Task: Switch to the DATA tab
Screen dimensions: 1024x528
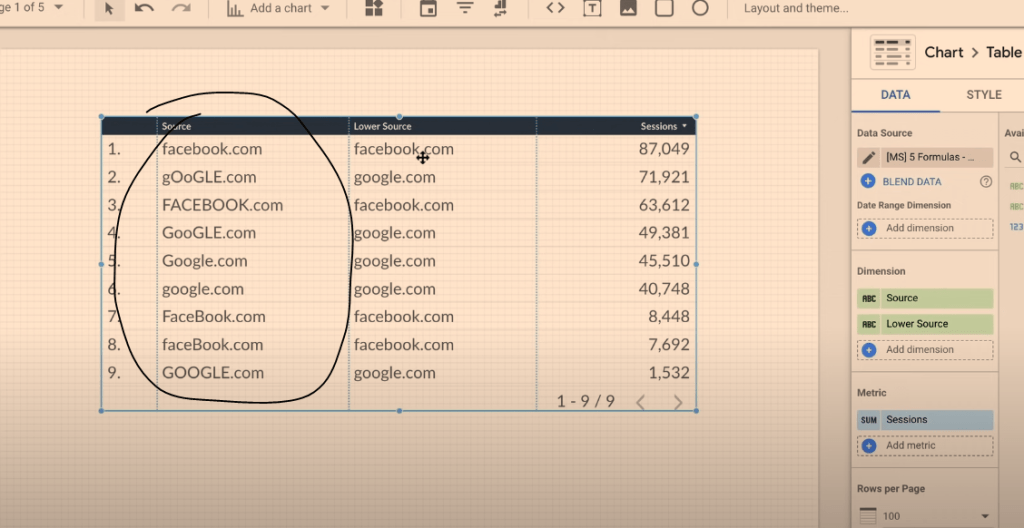Action: click(x=895, y=95)
